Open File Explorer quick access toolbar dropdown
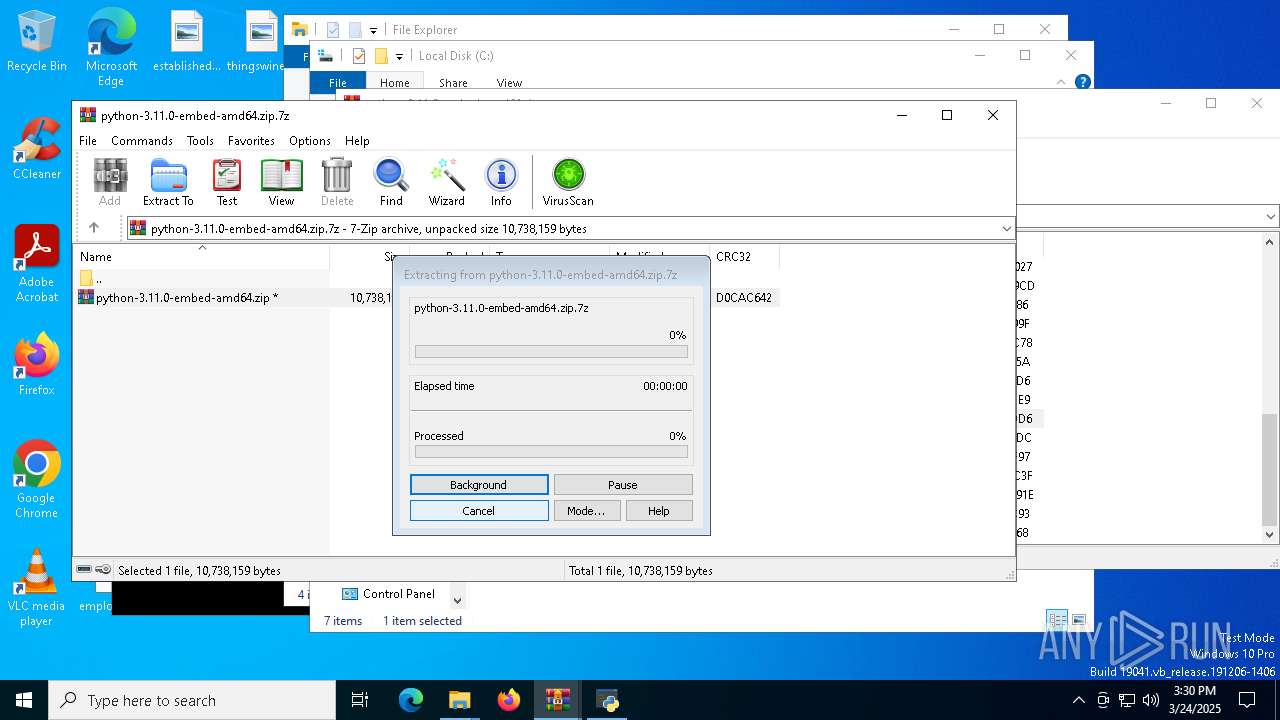Image resolution: width=1280 pixels, height=720 pixels. coord(373,30)
